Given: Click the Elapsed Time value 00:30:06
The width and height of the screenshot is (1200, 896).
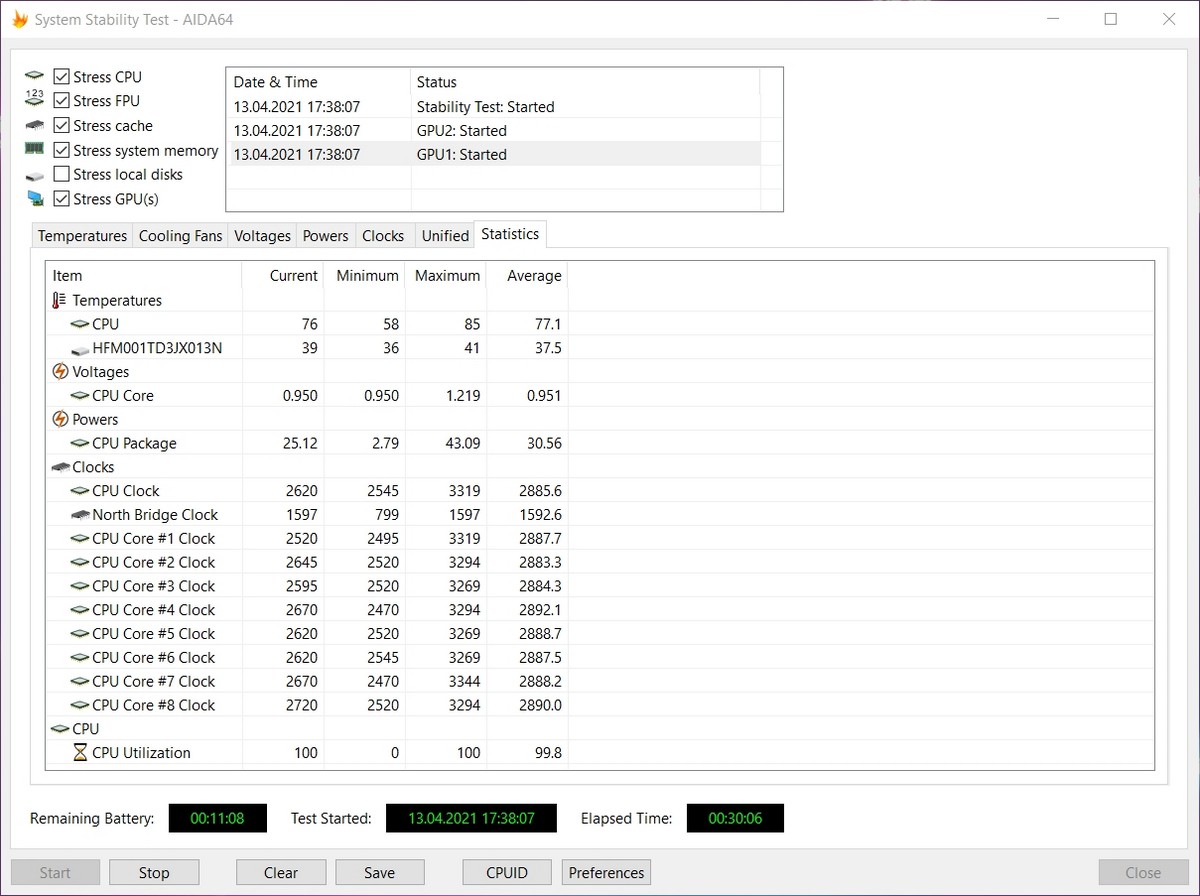Looking at the screenshot, I should coord(735,818).
